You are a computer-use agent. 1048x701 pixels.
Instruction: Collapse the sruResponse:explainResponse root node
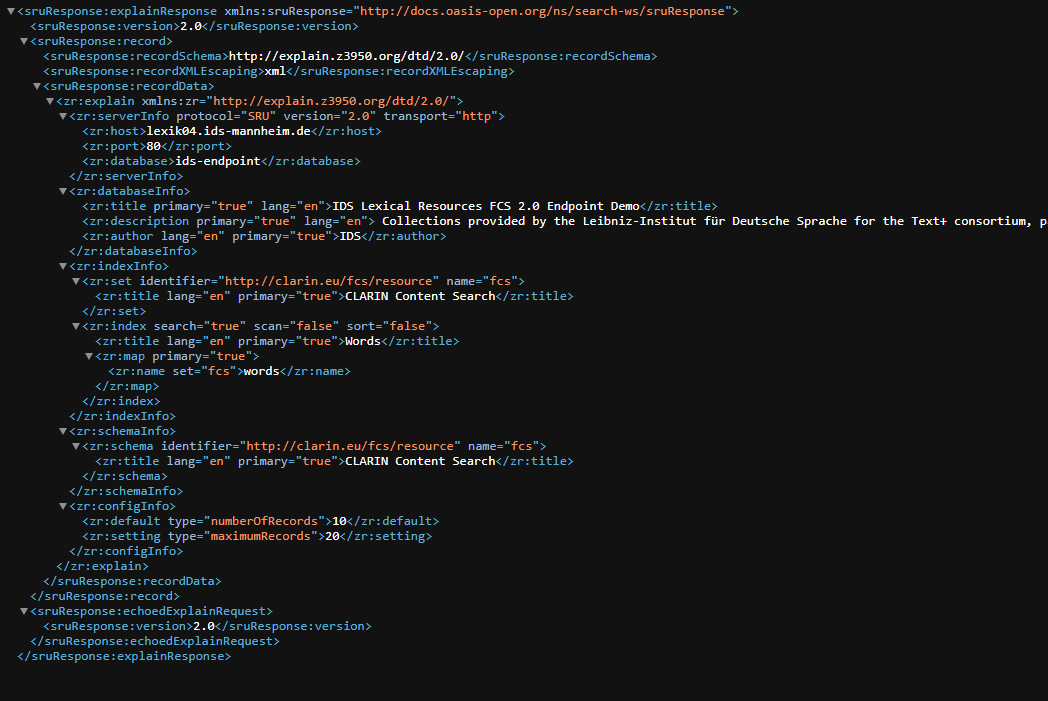click(x=11, y=11)
